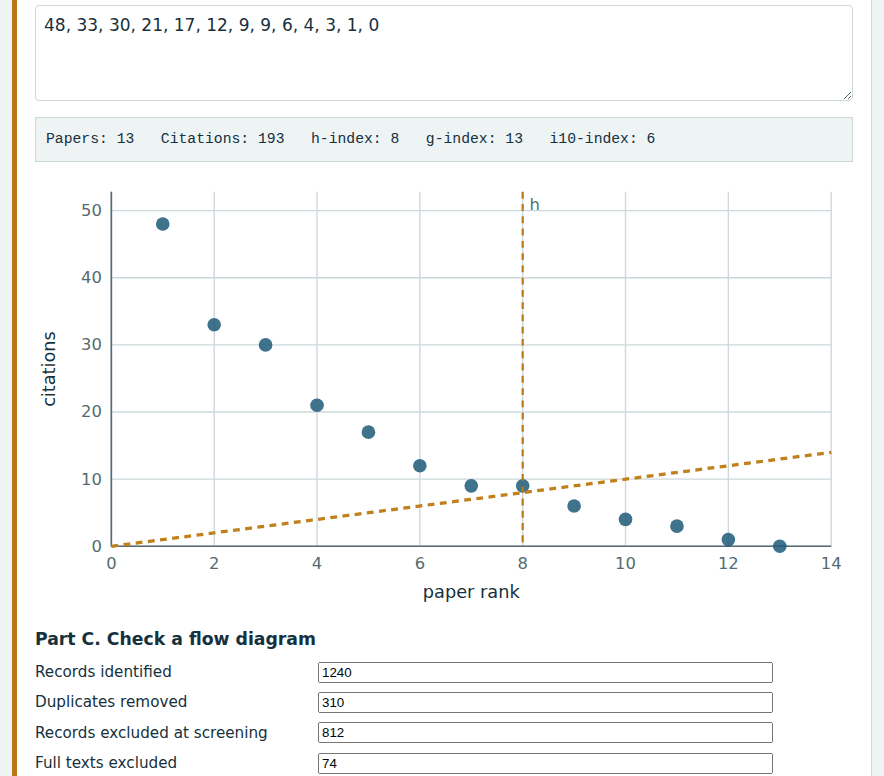Click the data point at rank 4 (21 citations)
The image size is (884, 776).
tap(317, 405)
